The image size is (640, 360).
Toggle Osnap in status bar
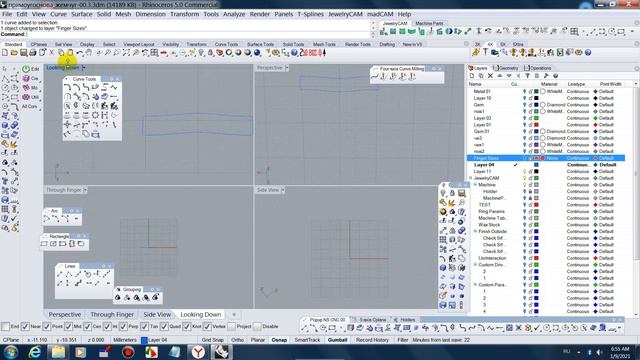click(279, 340)
